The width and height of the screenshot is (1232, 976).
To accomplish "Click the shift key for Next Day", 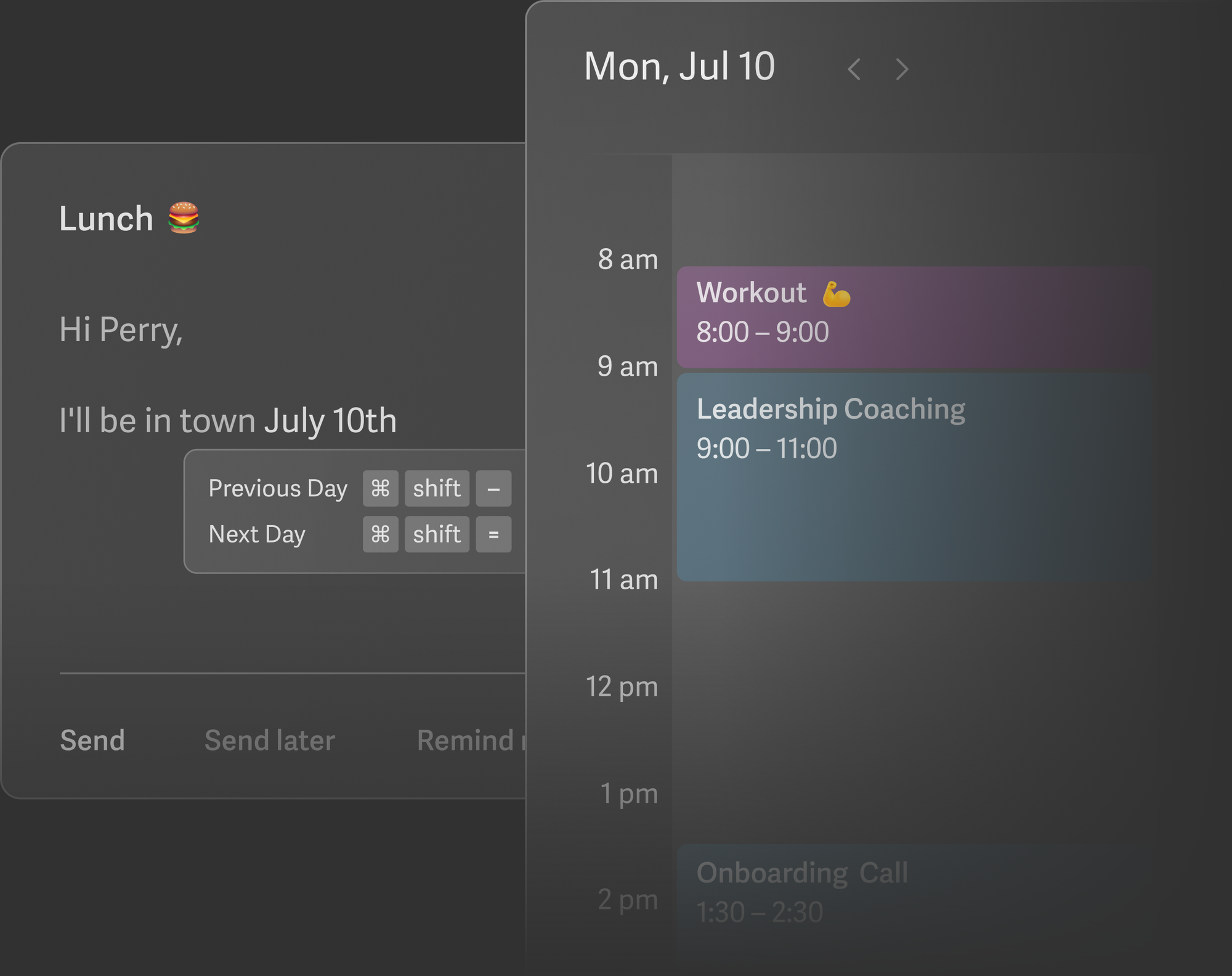I will [437, 534].
